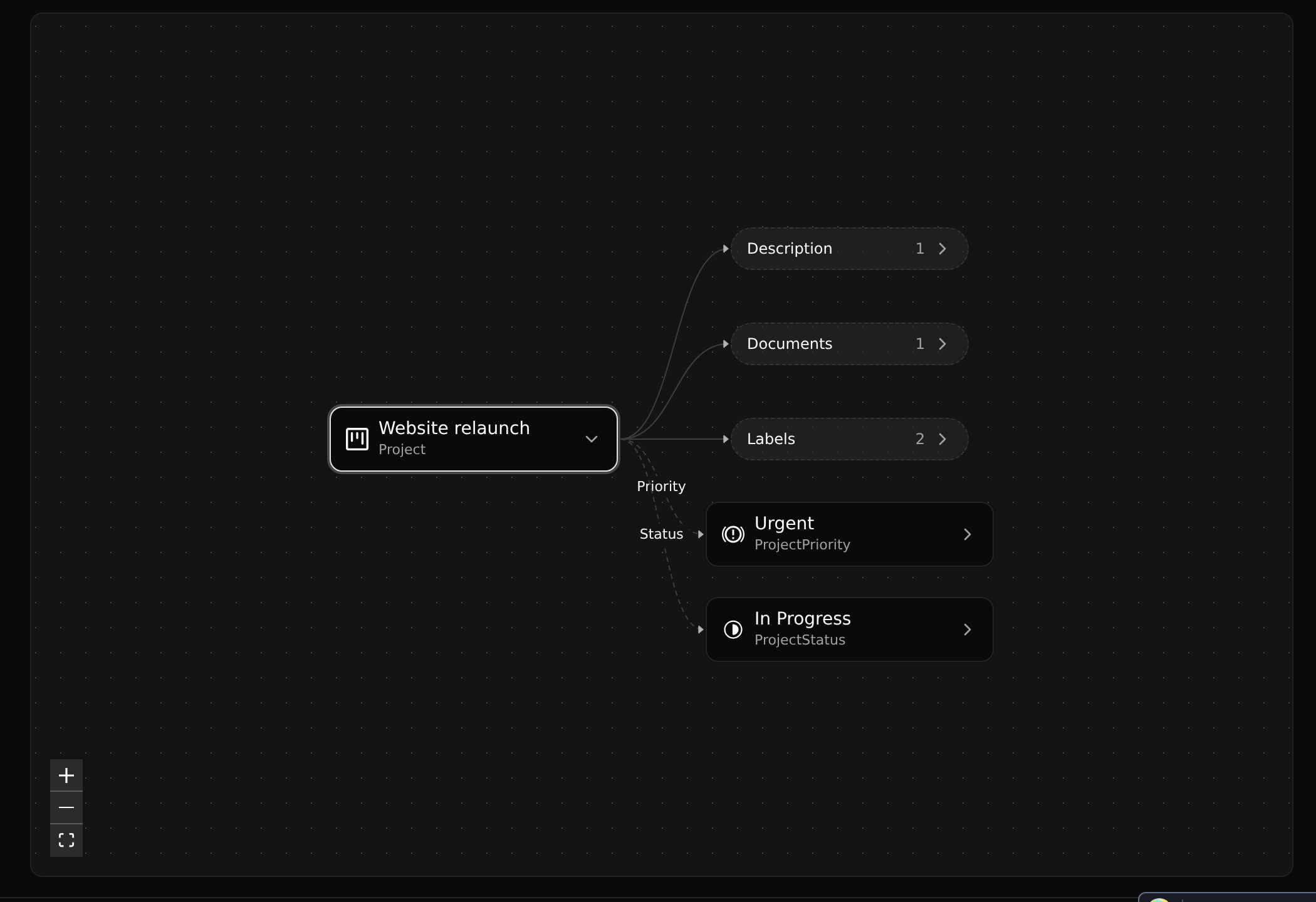The width and height of the screenshot is (1316, 902).
Task: Zoom out with the minus button
Action: (x=66, y=807)
